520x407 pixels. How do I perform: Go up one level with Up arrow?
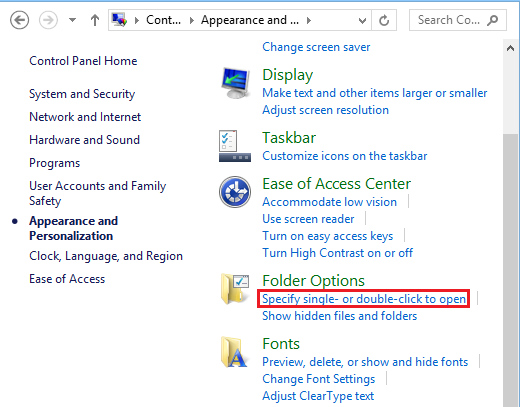[95, 20]
